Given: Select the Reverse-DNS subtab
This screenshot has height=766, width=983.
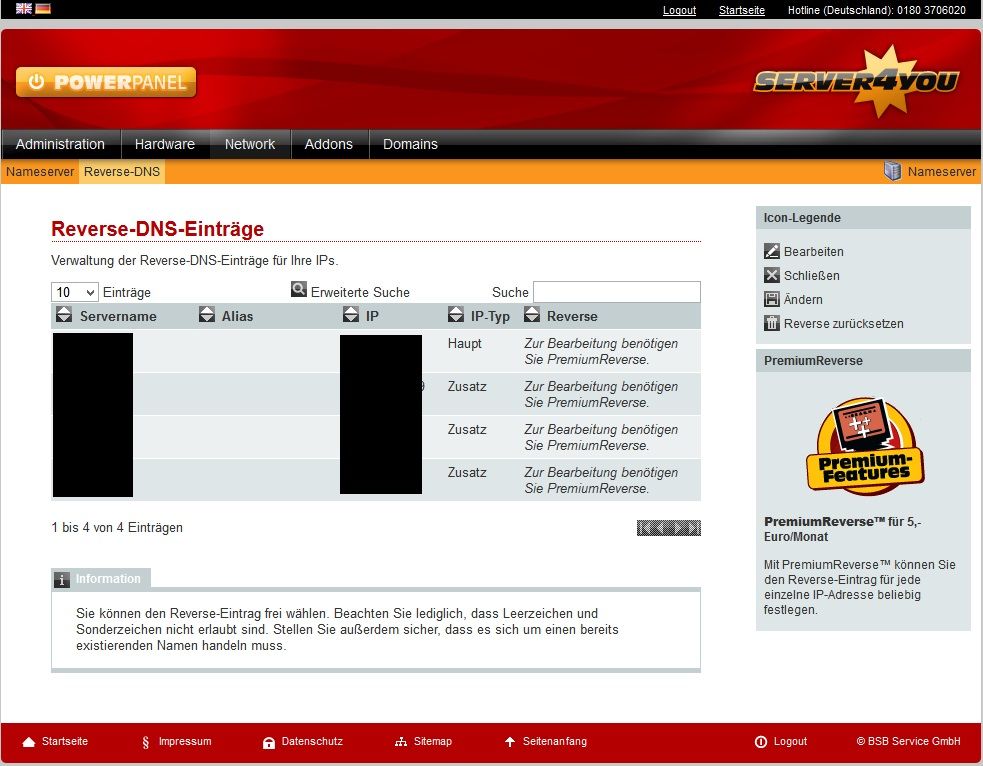Looking at the screenshot, I should tap(121, 172).
